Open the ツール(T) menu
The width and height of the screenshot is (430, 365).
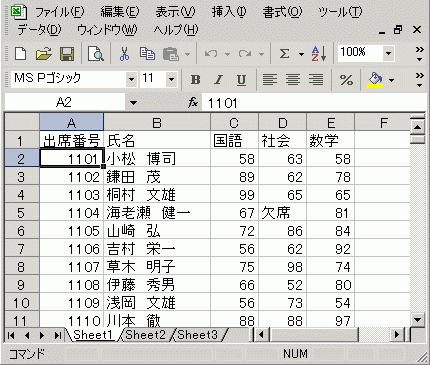coord(340,12)
